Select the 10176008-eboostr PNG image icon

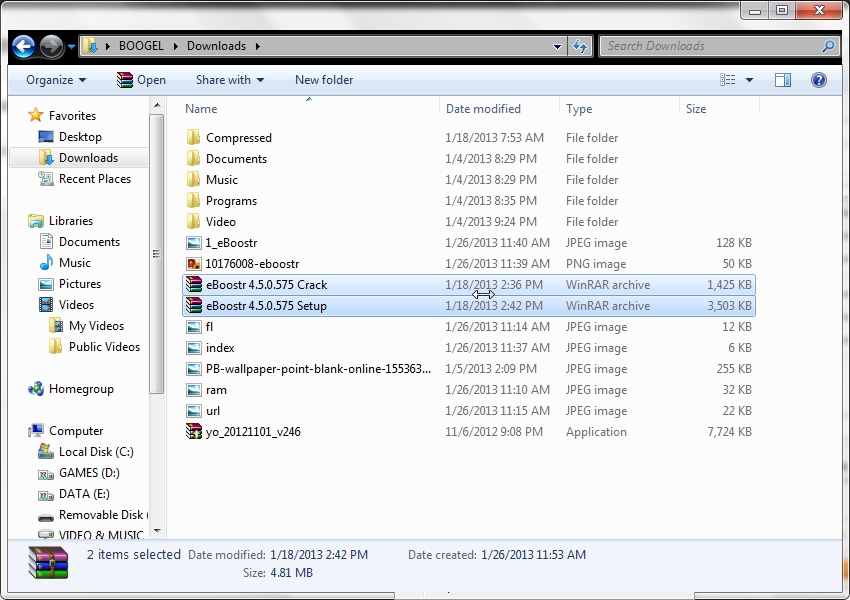(194, 264)
